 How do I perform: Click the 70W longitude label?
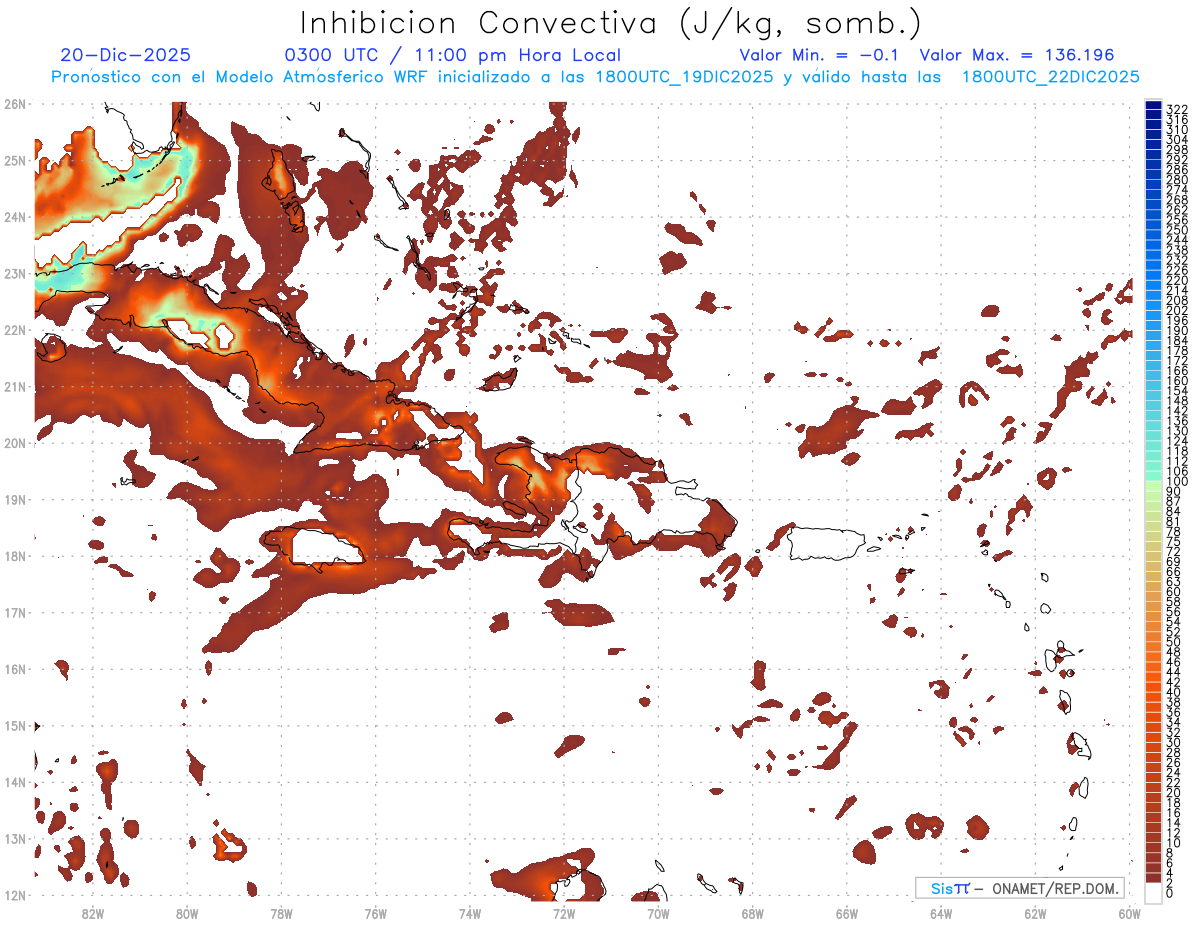tap(658, 913)
